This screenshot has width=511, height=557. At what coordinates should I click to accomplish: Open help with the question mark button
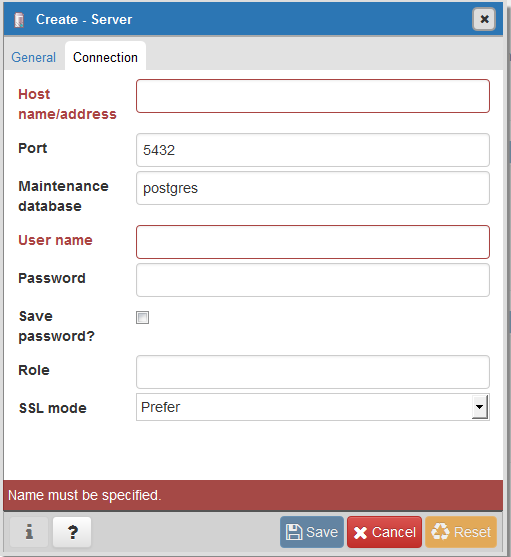click(x=72, y=532)
